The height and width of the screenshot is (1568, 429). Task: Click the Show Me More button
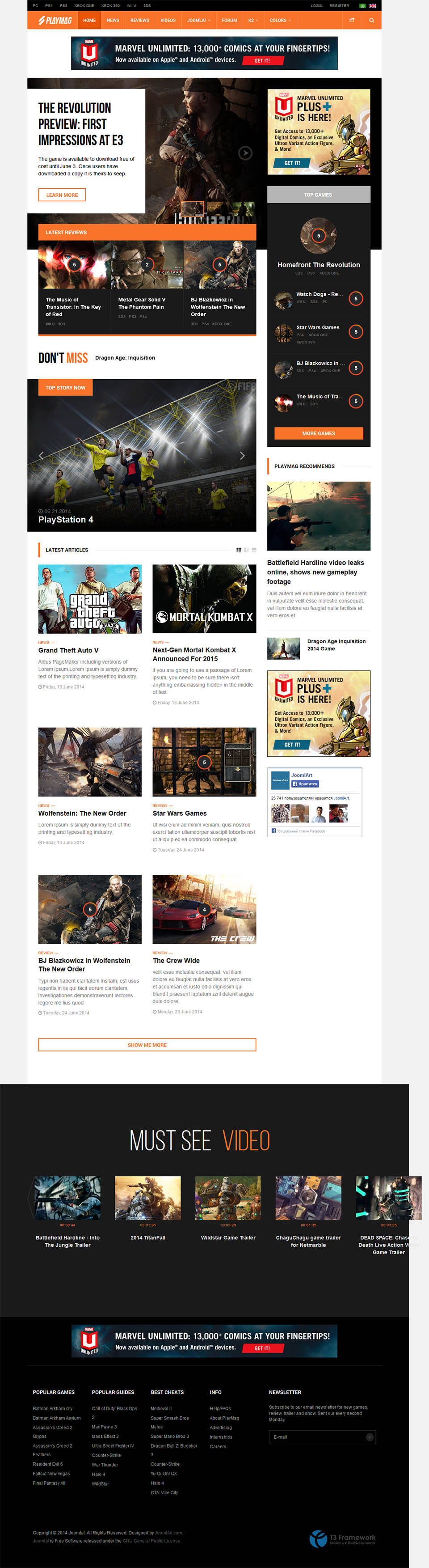click(x=147, y=1045)
